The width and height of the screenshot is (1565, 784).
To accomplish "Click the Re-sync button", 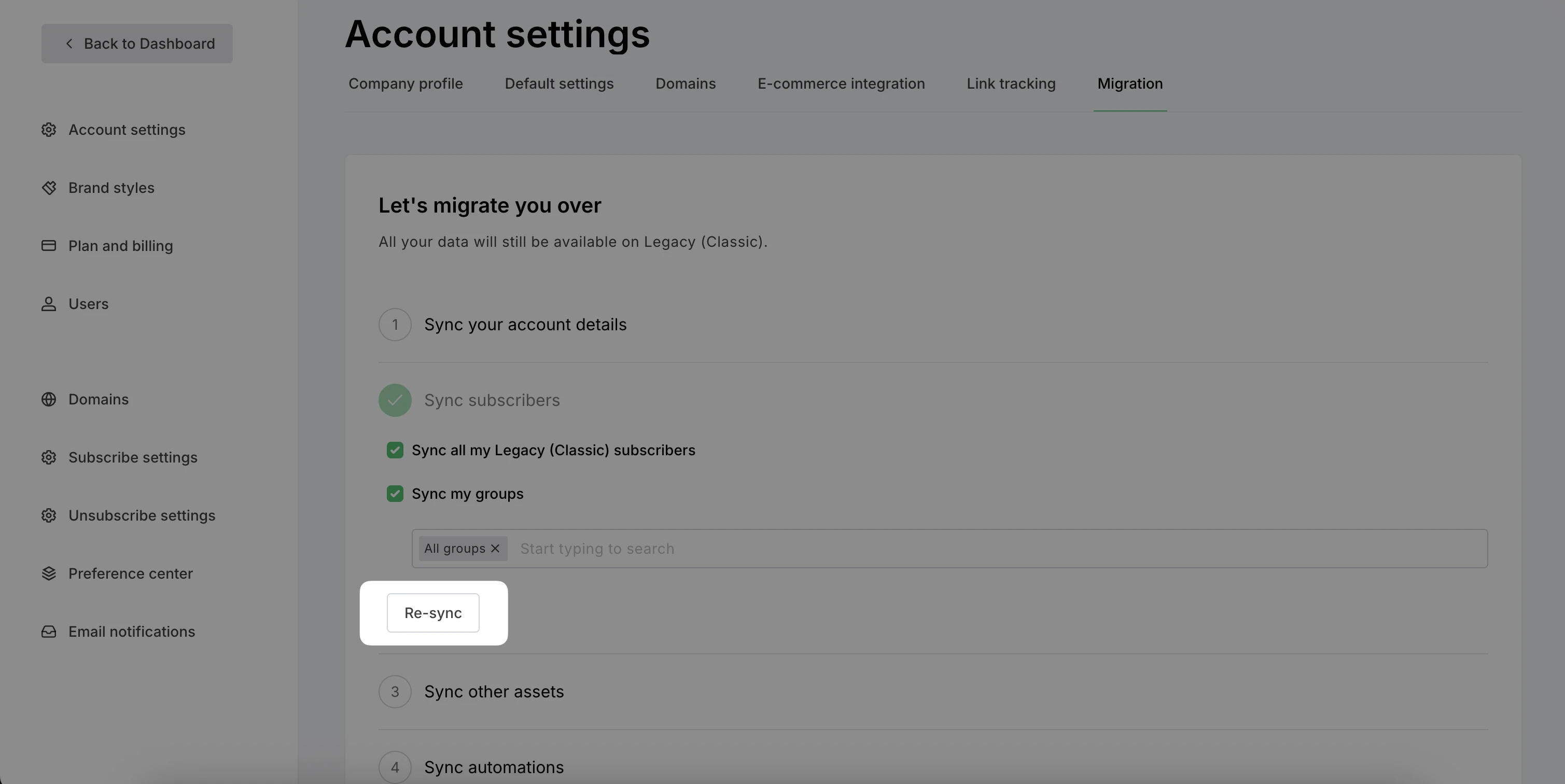I will pyautogui.click(x=433, y=613).
